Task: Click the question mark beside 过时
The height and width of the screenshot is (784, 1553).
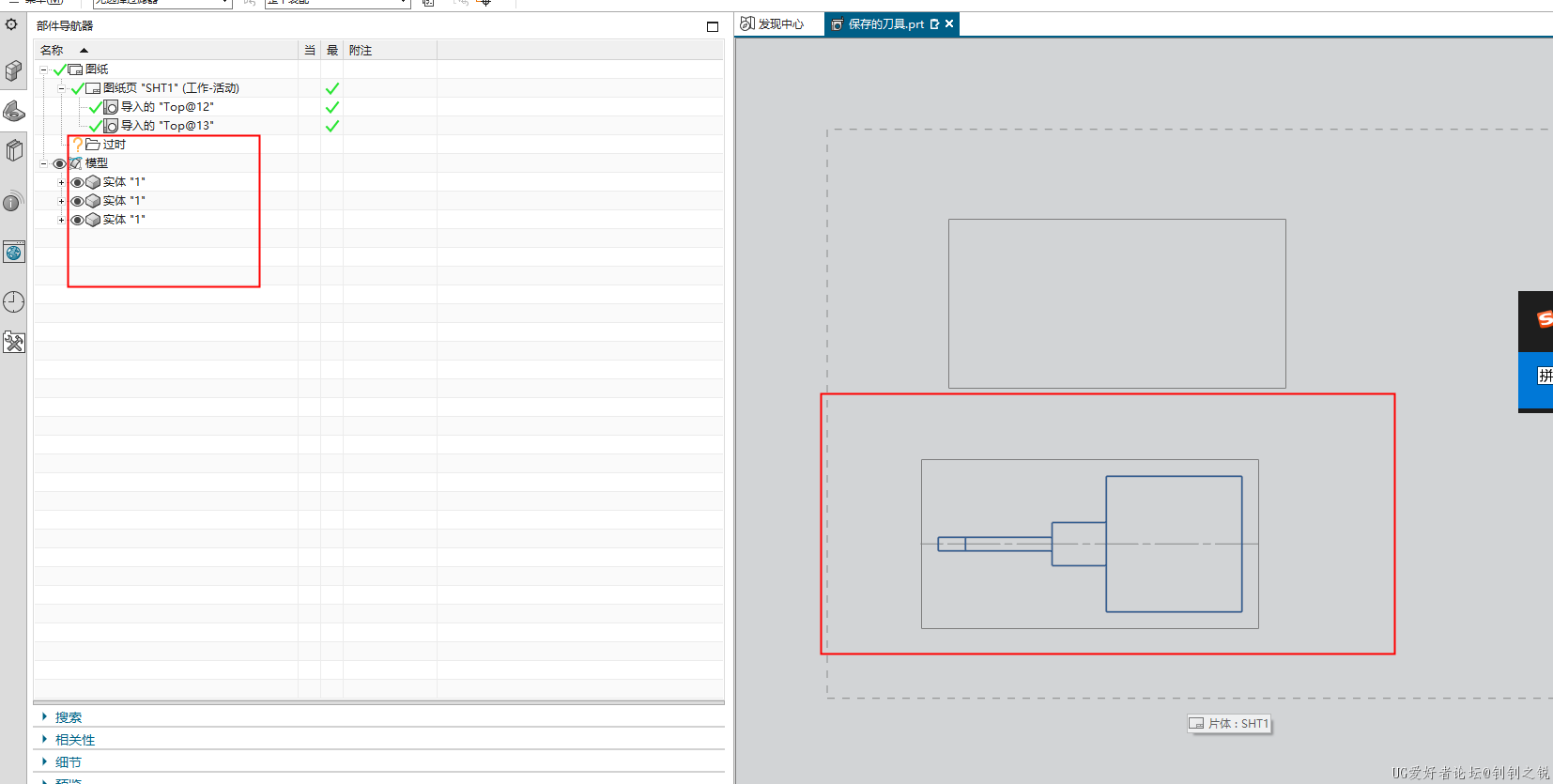Action: 78,145
